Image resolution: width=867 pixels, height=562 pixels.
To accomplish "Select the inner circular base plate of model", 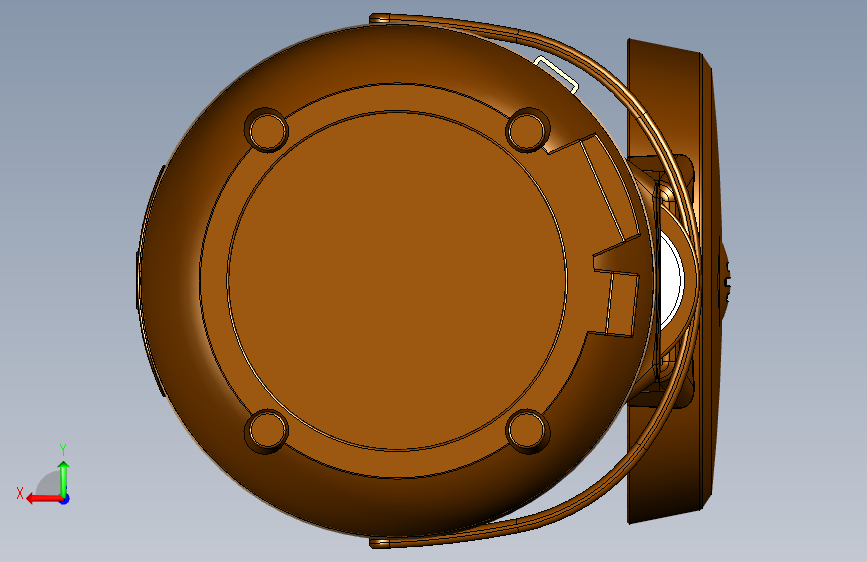I will [397, 281].
